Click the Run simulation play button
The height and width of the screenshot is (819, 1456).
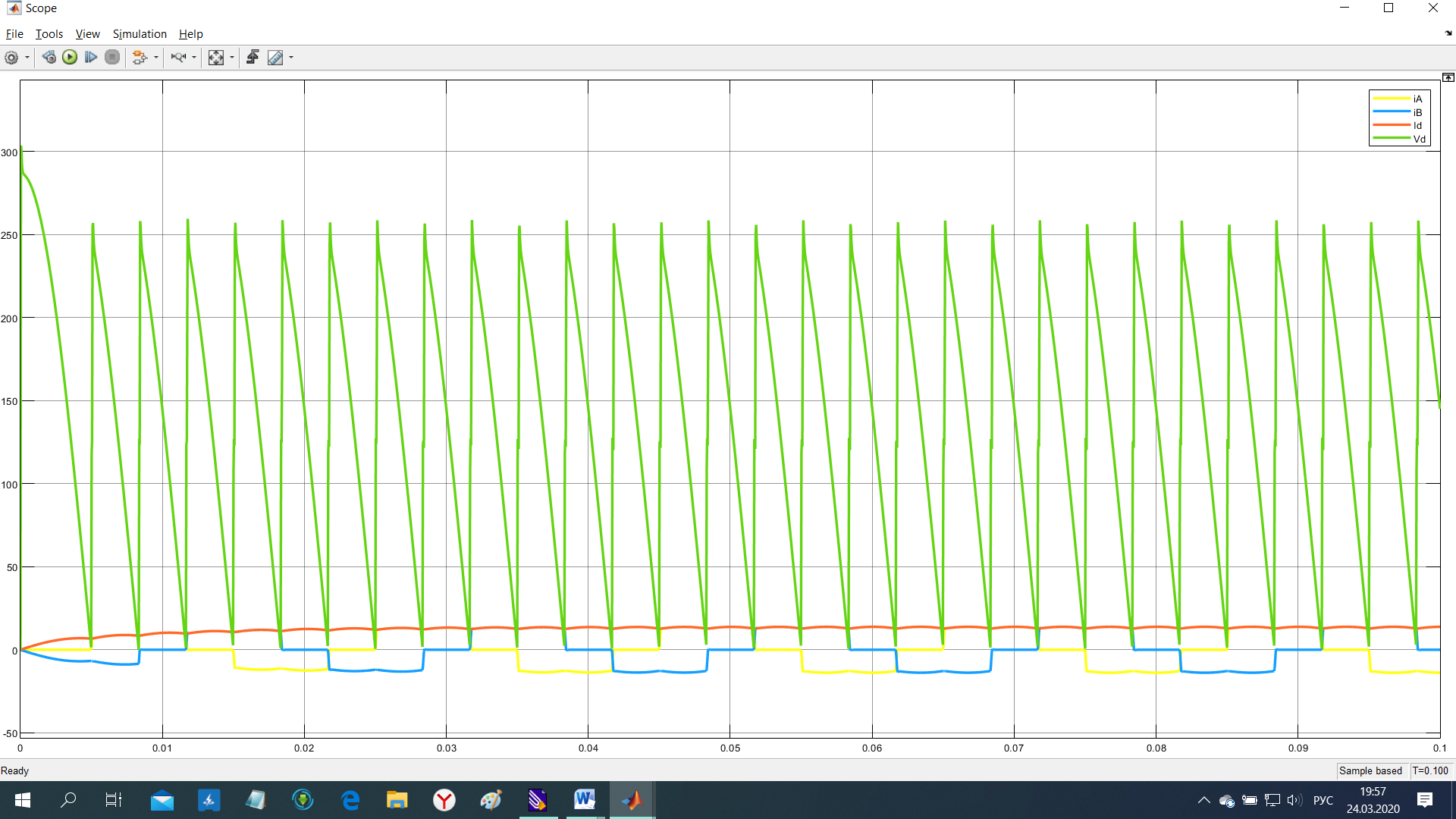[x=70, y=58]
